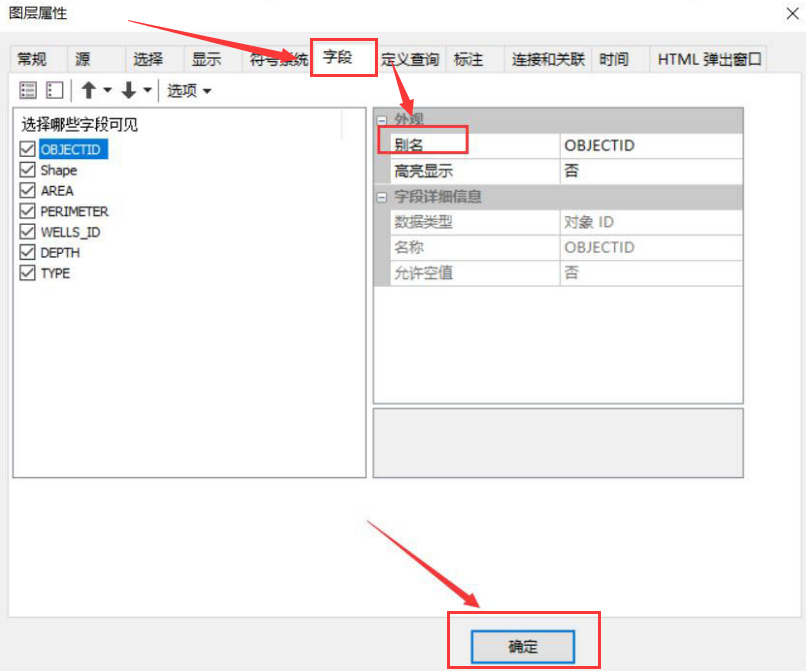Open the dropdown beside the up arrow
The image size is (806, 671).
coord(106,90)
